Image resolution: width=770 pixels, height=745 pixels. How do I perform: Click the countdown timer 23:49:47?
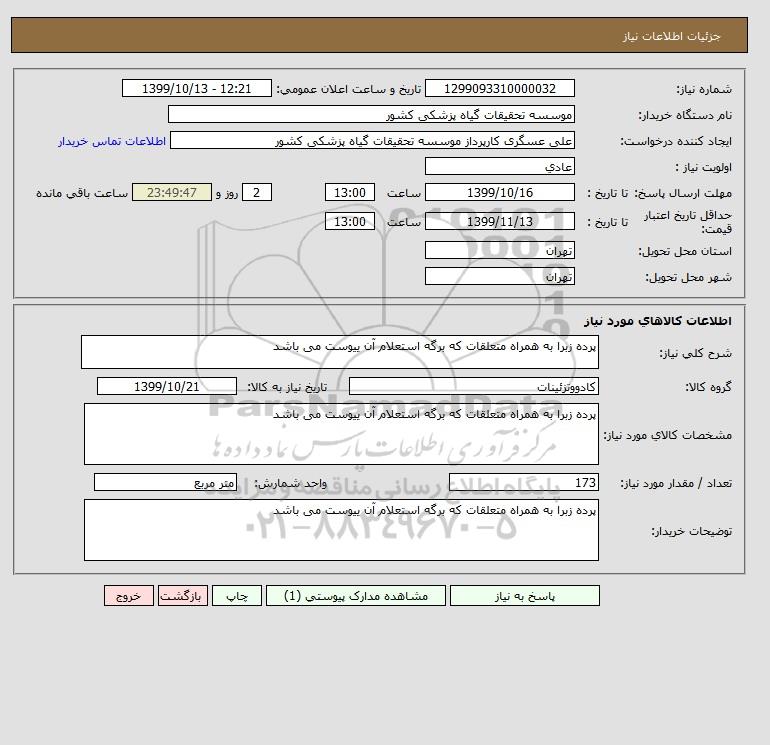pyautogui.click(x=172, y=193)
